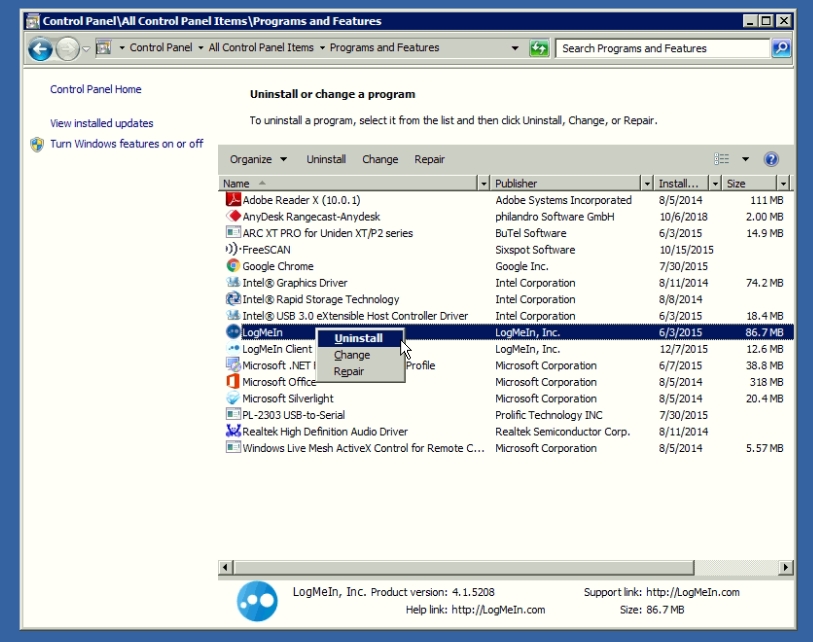
Task: Open the Organize dropdown menu
Action: (x=258, y=159)
